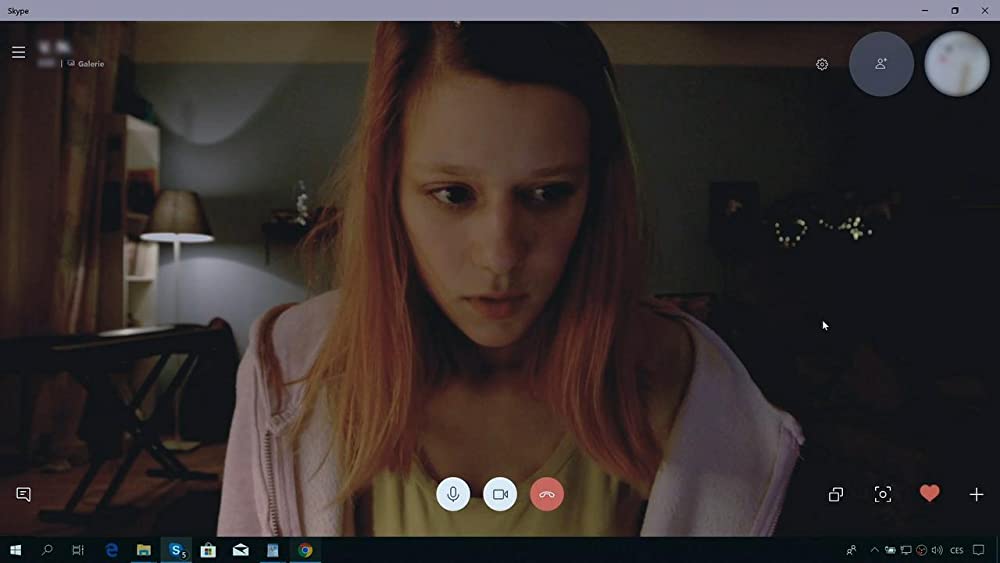Turn off the video camera
Image resolution: width=1000 pixels, height=563 pixels.
click(500, 494)
